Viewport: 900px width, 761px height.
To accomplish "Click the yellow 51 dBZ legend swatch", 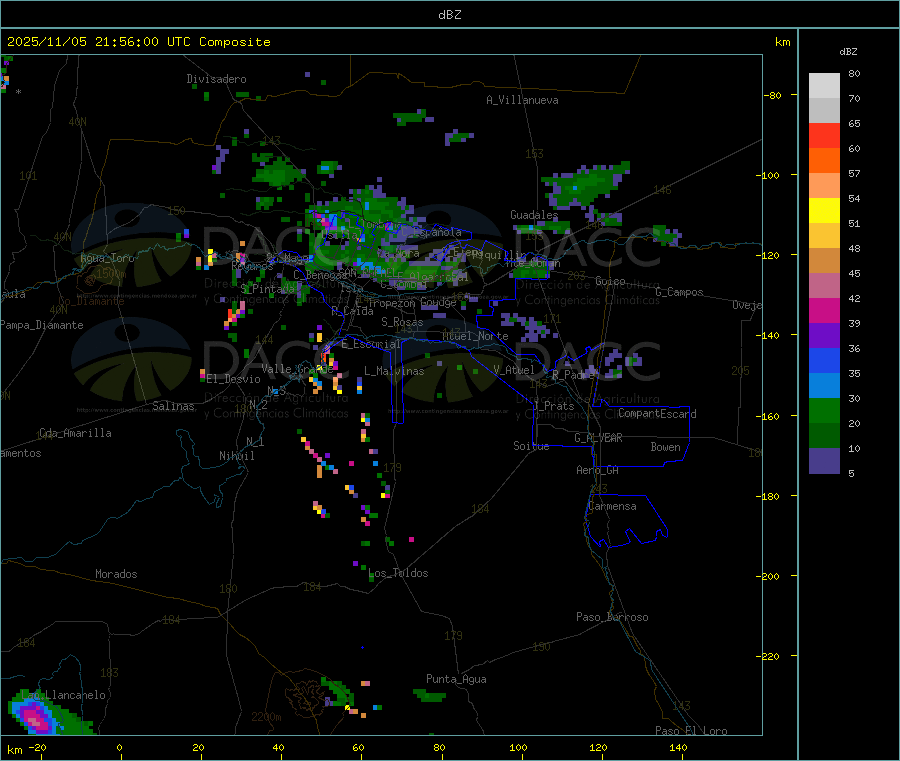I will click(x=824, y=211).
